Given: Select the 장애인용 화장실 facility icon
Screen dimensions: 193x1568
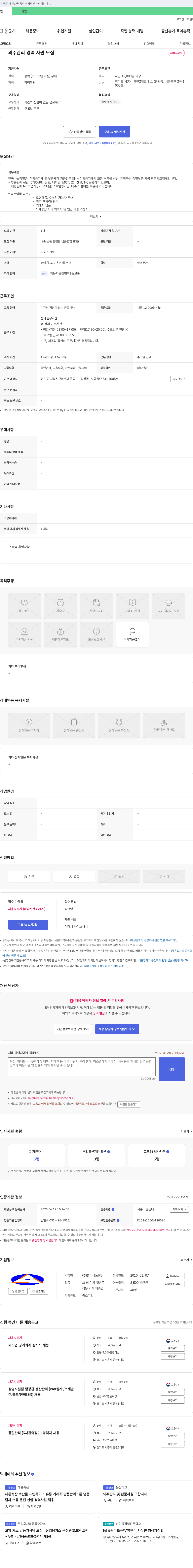Looking at the screenshot, I should pos(119,726).
